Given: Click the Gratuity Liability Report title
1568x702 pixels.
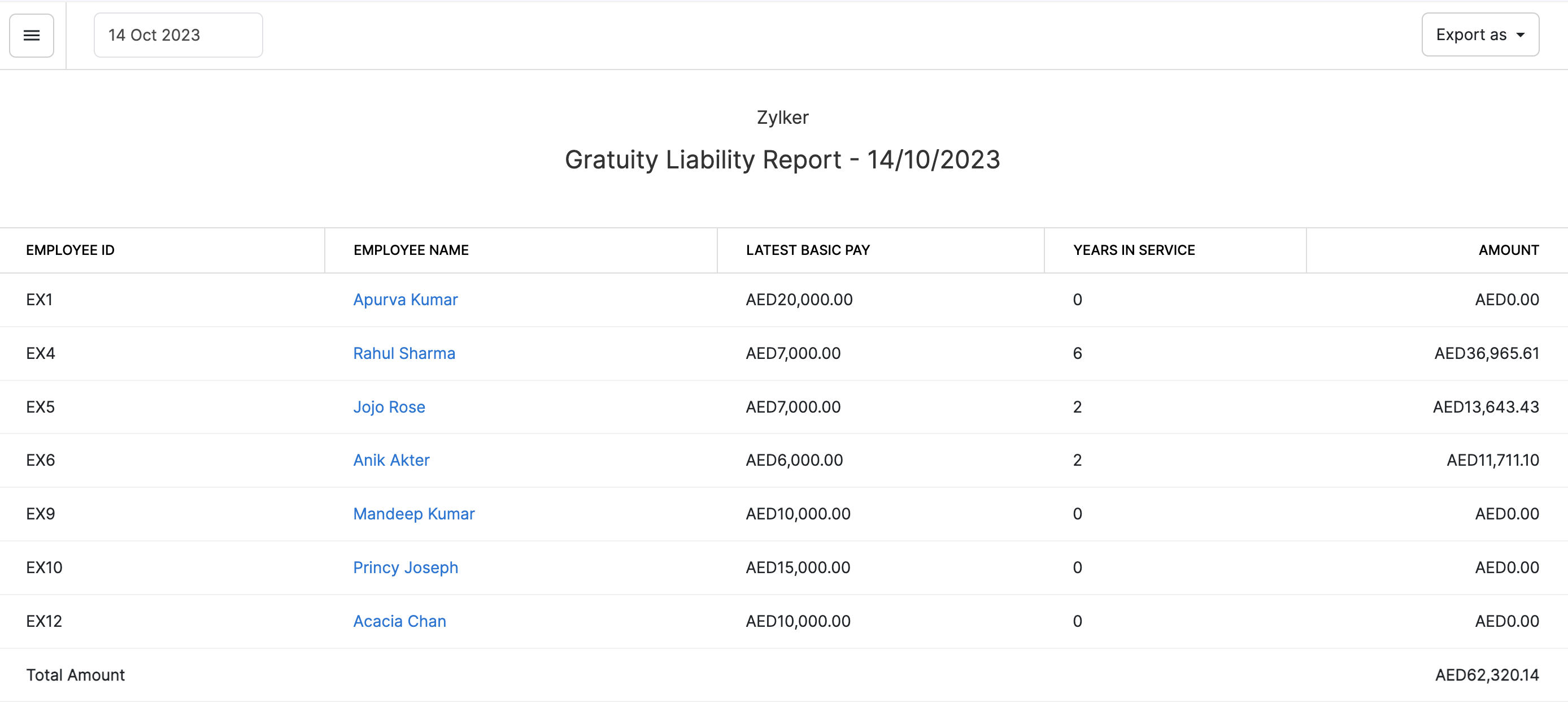Looking at the screenshot, I should pyautogui.click(x=783, y=159).
